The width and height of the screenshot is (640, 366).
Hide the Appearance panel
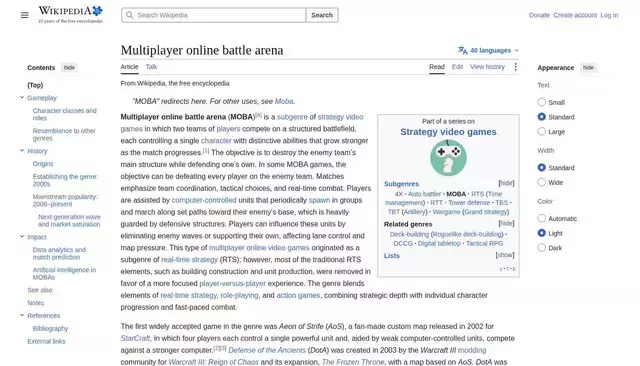[588, 67]
